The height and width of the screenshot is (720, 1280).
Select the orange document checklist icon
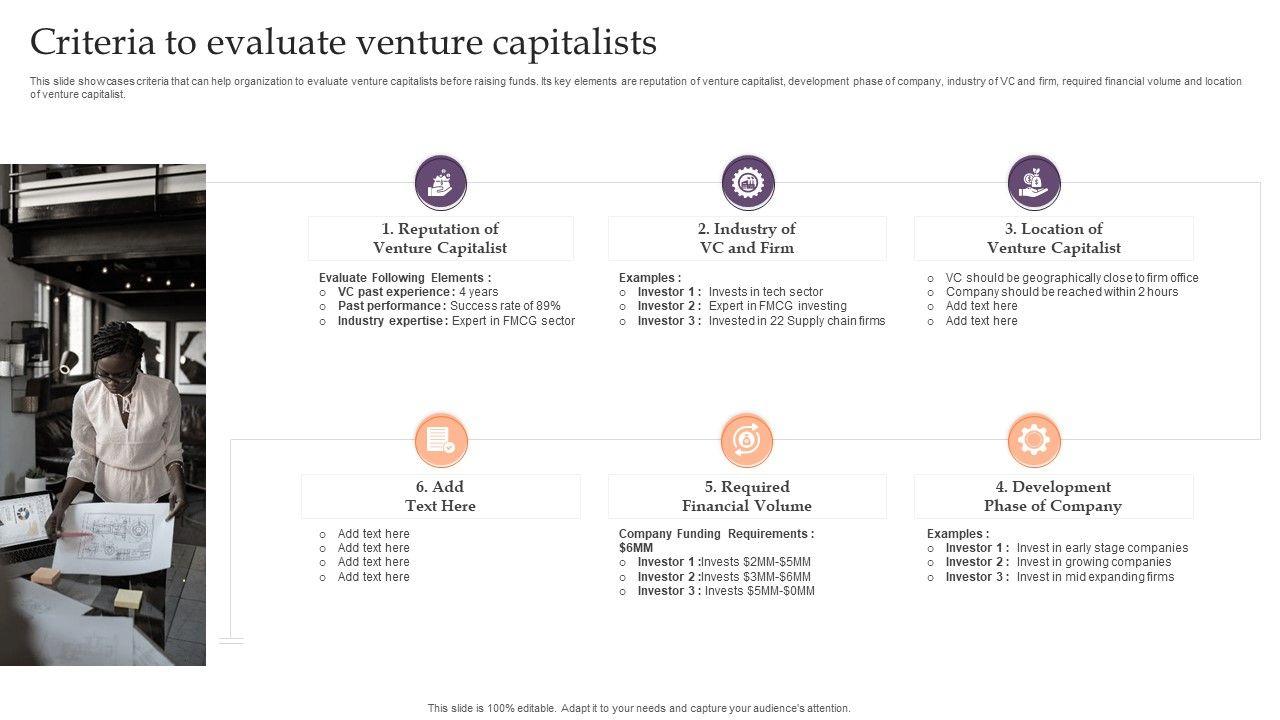441,440
